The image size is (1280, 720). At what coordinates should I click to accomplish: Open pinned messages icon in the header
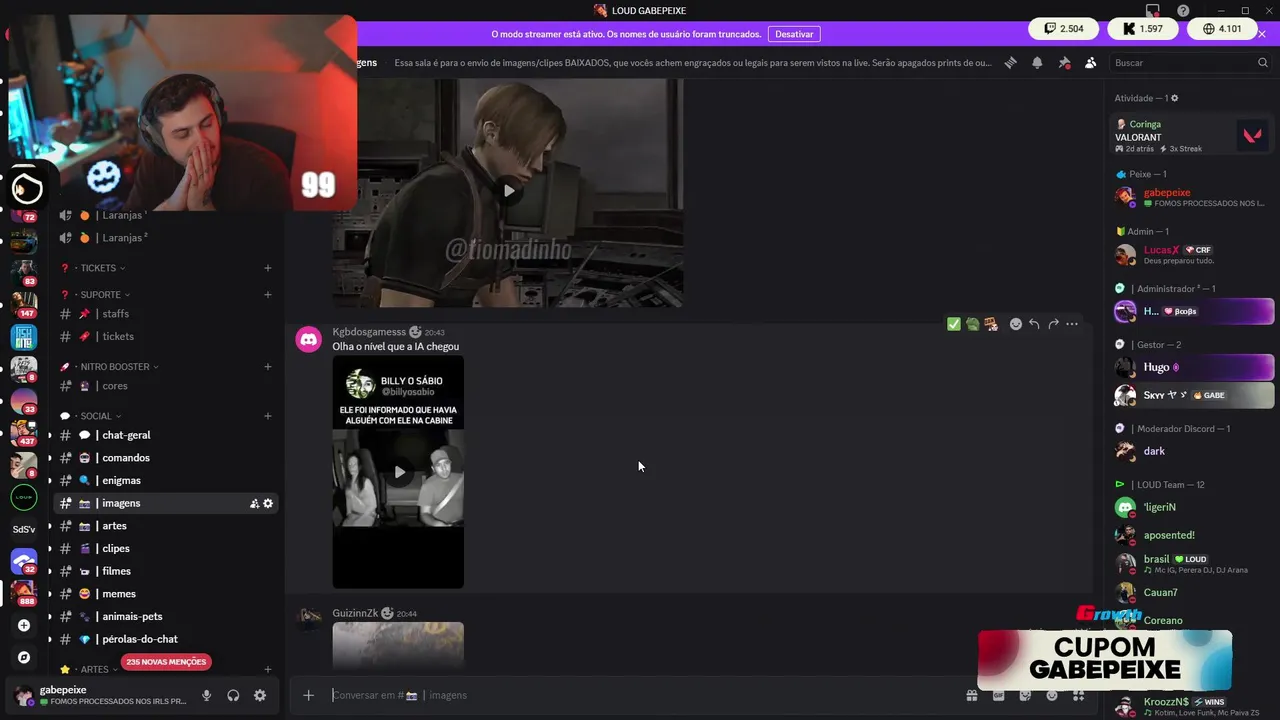(x=1064, y=62)
